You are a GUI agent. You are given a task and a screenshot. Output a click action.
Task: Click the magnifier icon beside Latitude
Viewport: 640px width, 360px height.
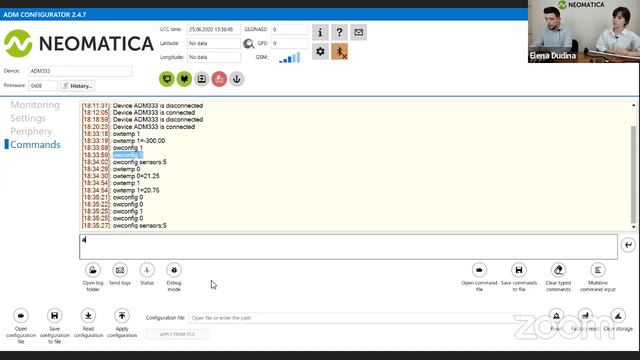[x=248, y=44]
